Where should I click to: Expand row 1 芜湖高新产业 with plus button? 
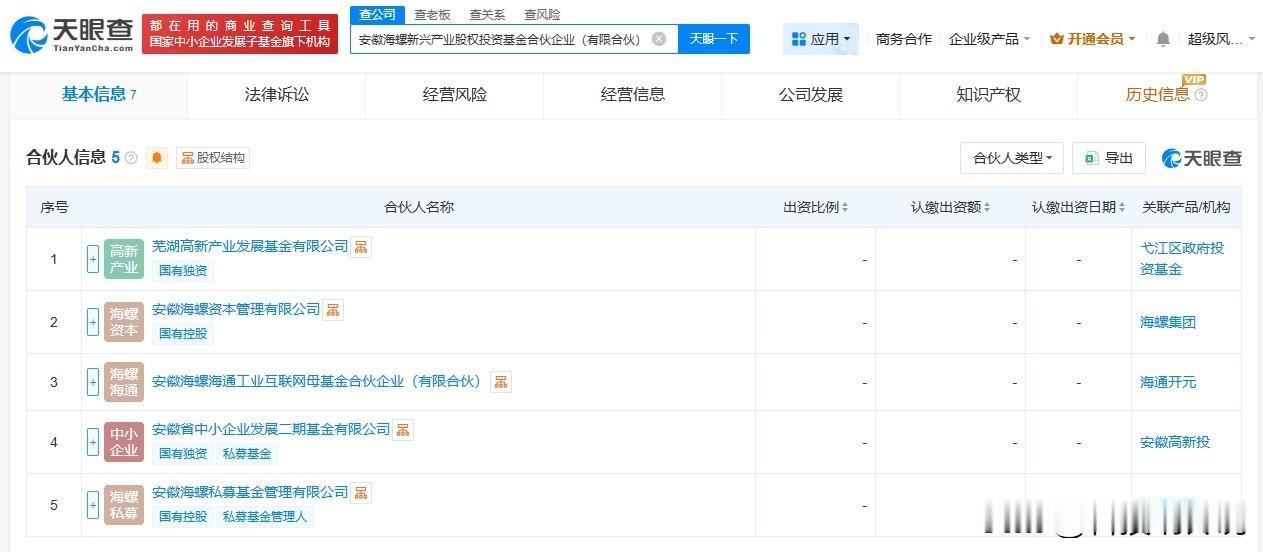pyautogui.click(x=93, y=259)
